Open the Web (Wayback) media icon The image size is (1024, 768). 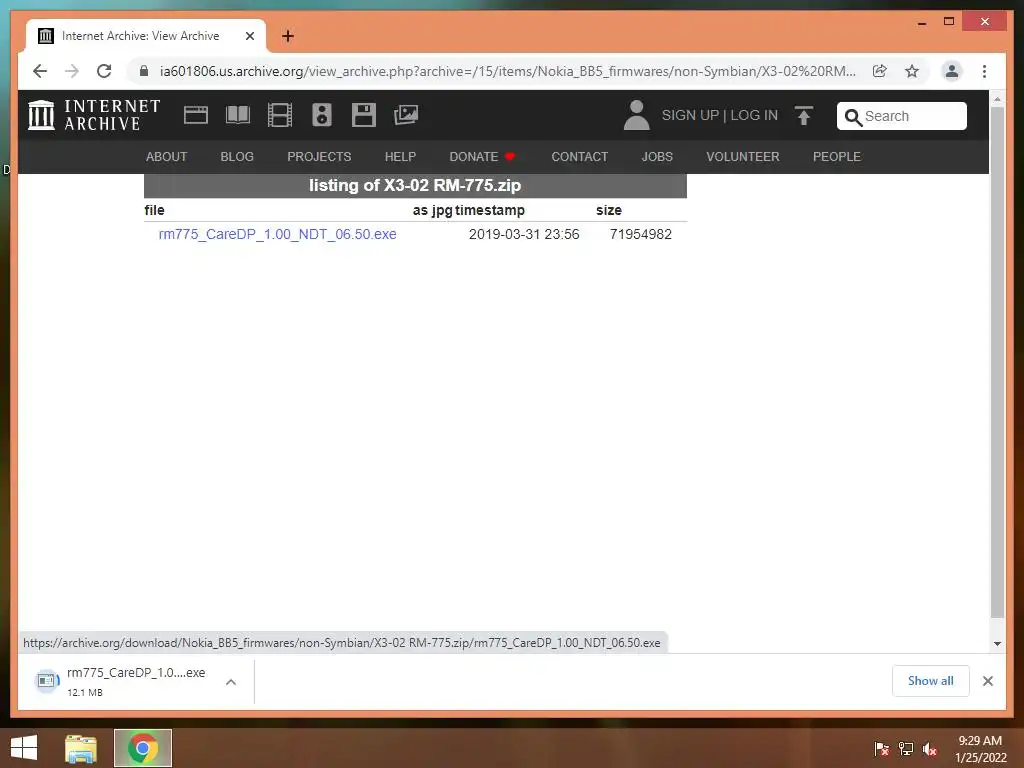tap(196, 115)
